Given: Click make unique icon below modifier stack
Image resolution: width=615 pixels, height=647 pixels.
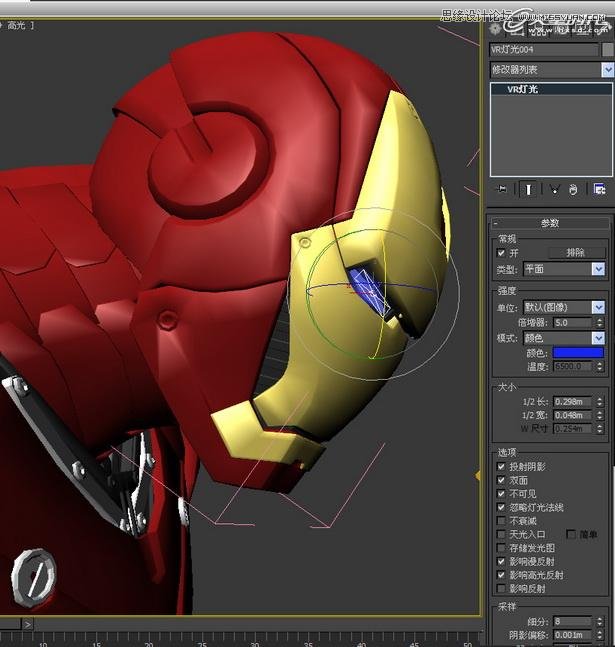Looking at the screenshot, I should point(554,189).
